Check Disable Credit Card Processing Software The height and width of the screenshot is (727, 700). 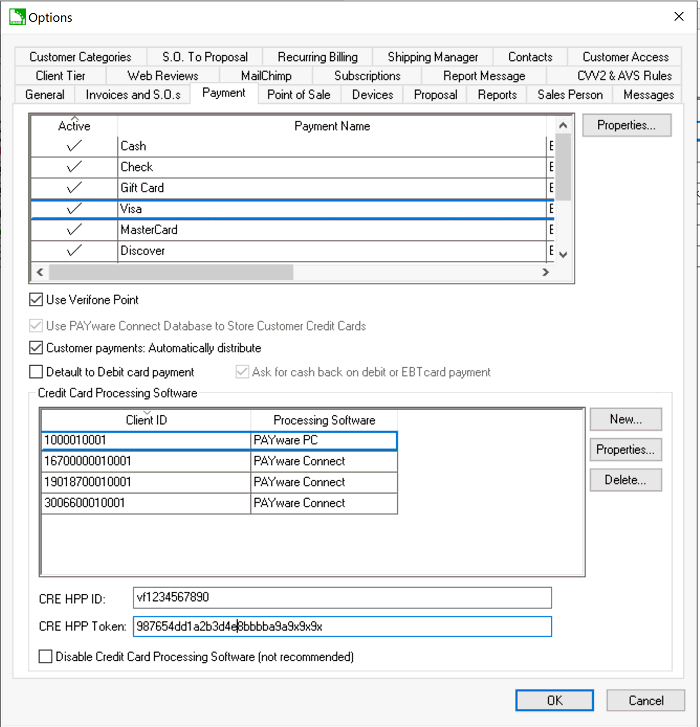[45, 657]
